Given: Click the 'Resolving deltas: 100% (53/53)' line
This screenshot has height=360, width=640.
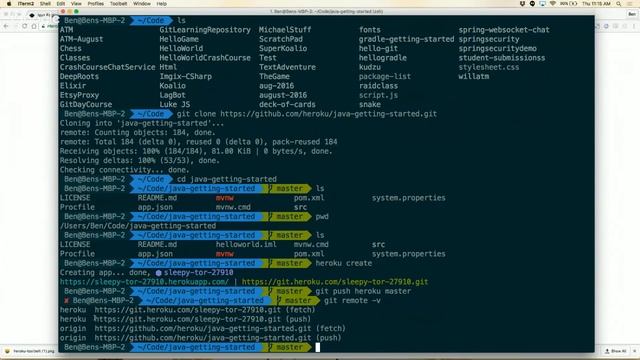Looking at the screenshot, I should [x=140, y=161].
